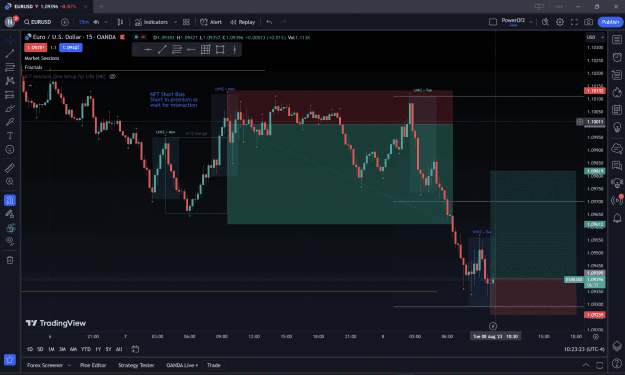Open the USD currency dropdown on price axis
This screenshot has width=625, height=375.
point(595,37)
